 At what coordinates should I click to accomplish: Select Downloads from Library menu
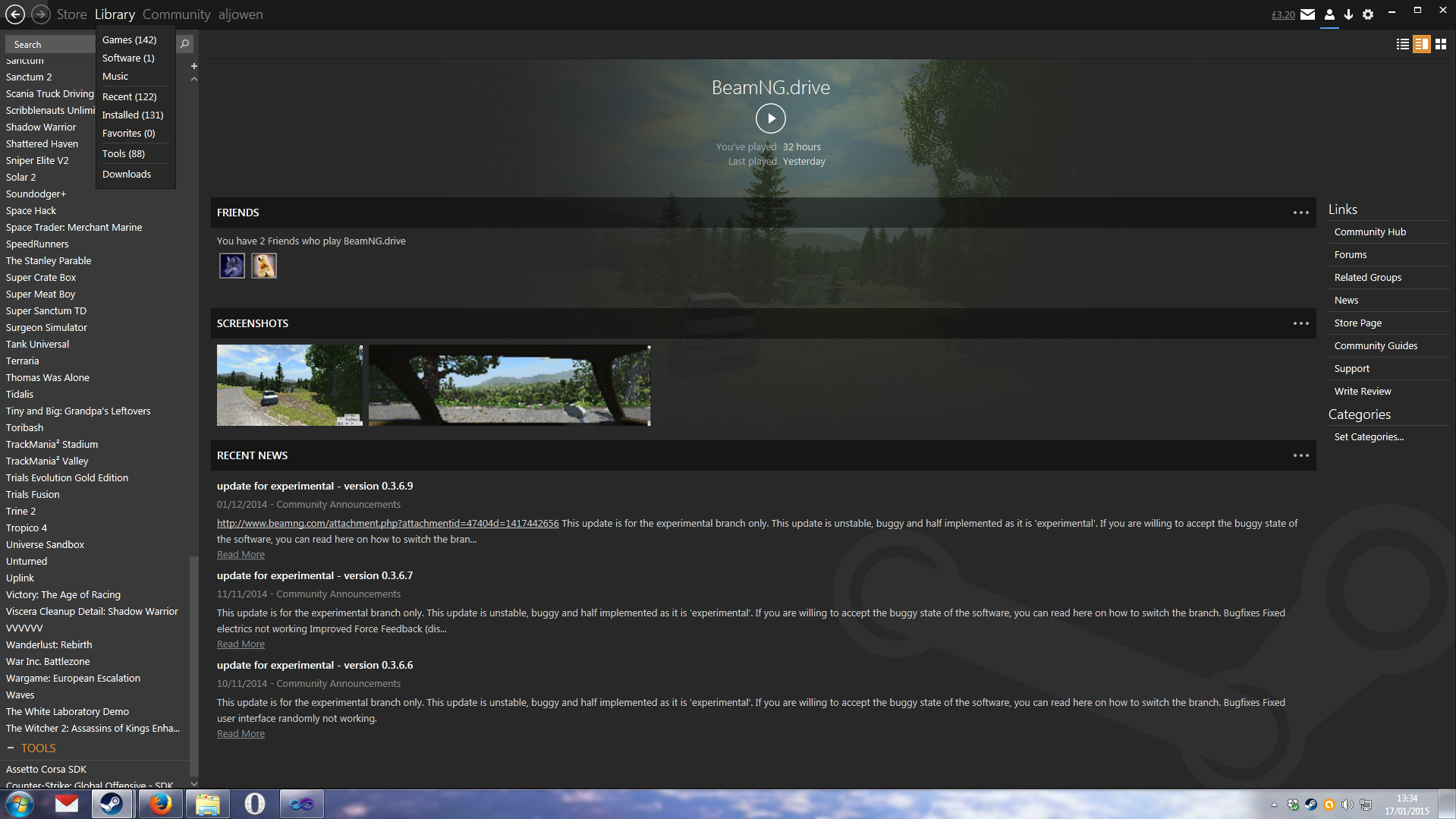tap(127, 174)
